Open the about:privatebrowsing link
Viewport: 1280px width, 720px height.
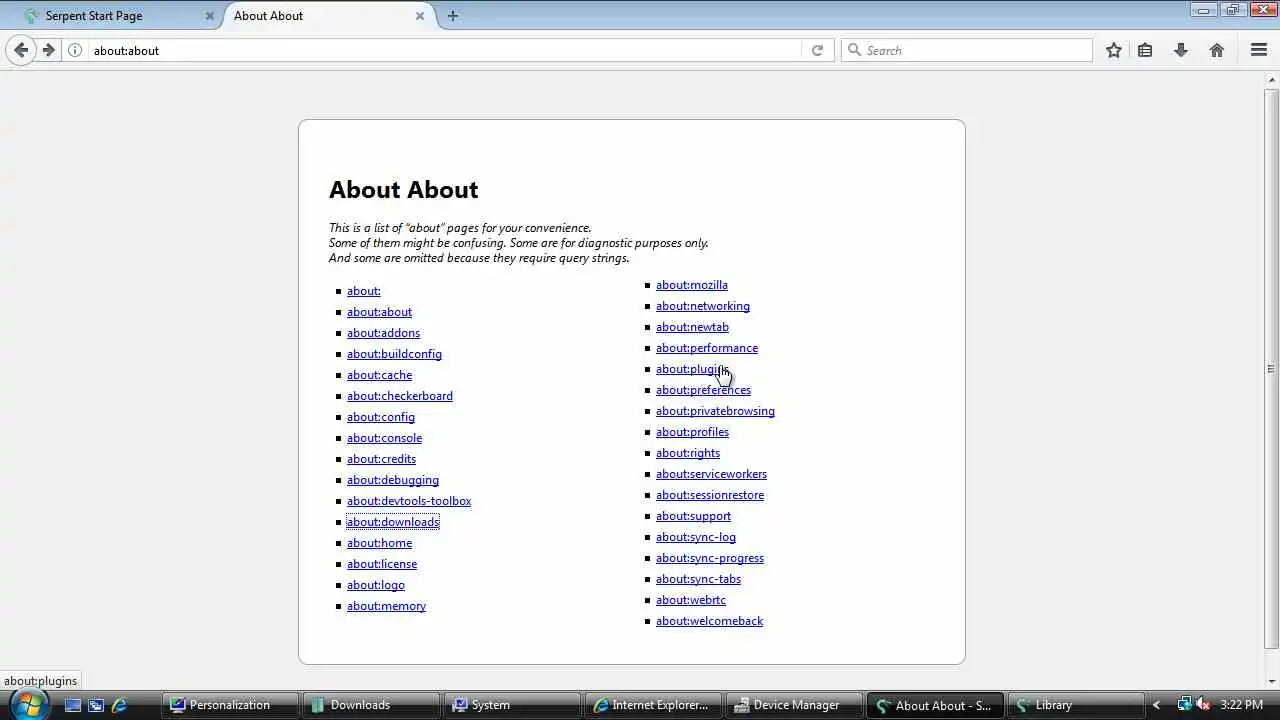click(x=715, y=411)
